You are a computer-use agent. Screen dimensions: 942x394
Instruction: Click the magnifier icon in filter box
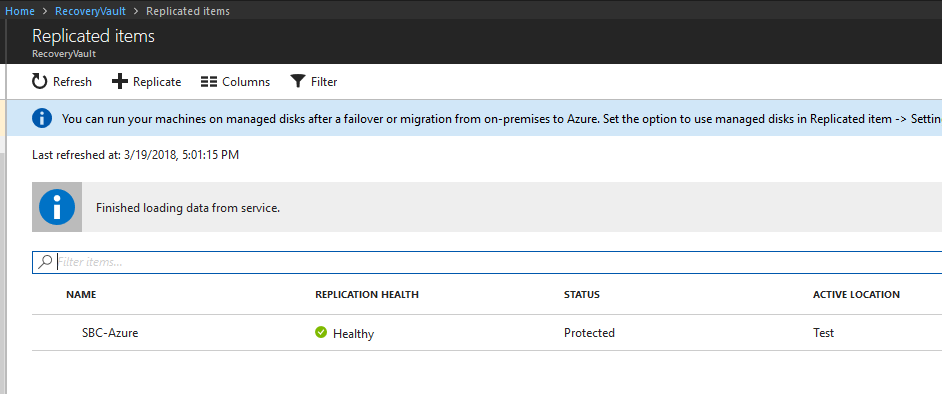[x=45, y=262]
